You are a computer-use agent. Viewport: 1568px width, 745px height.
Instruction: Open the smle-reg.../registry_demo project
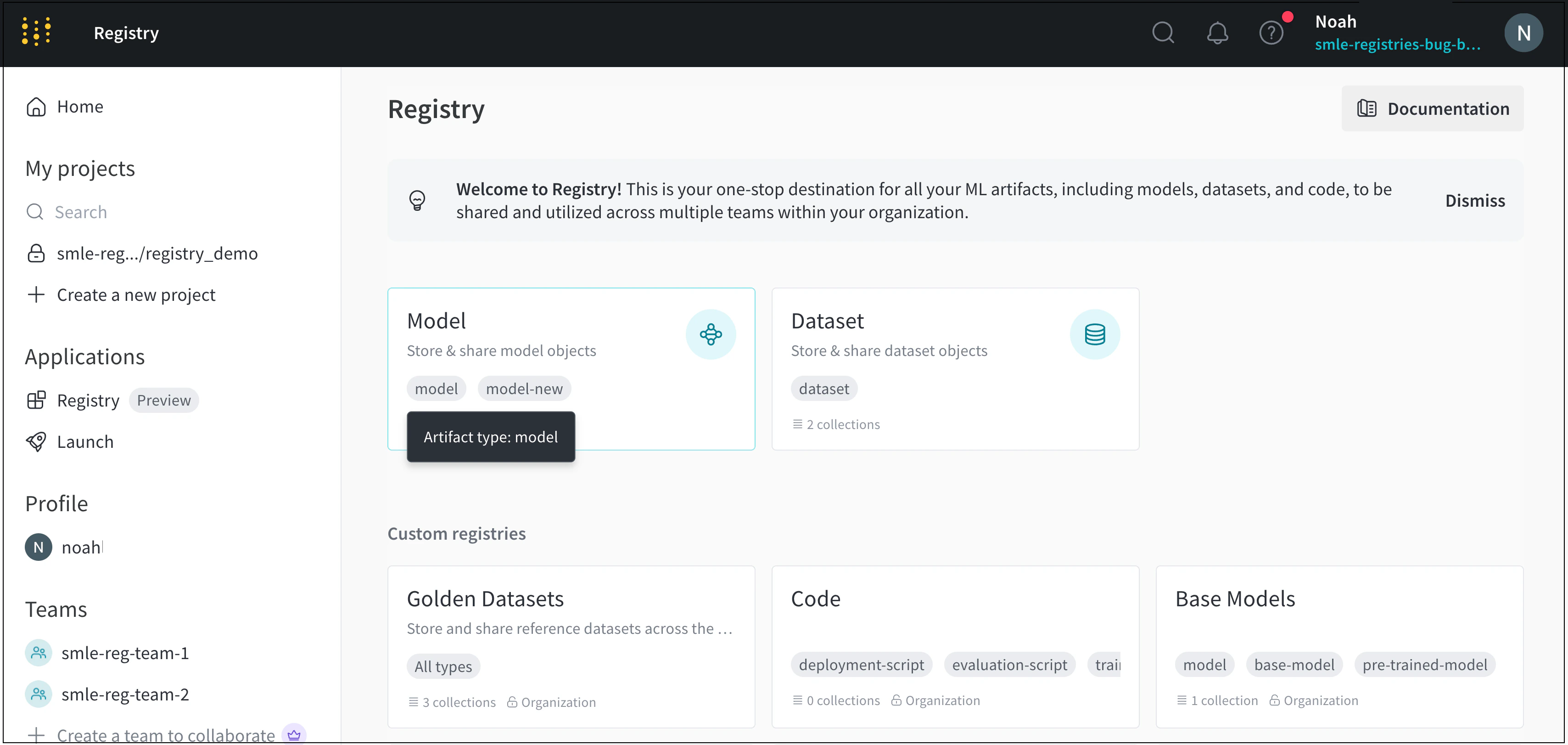point(157,254)
